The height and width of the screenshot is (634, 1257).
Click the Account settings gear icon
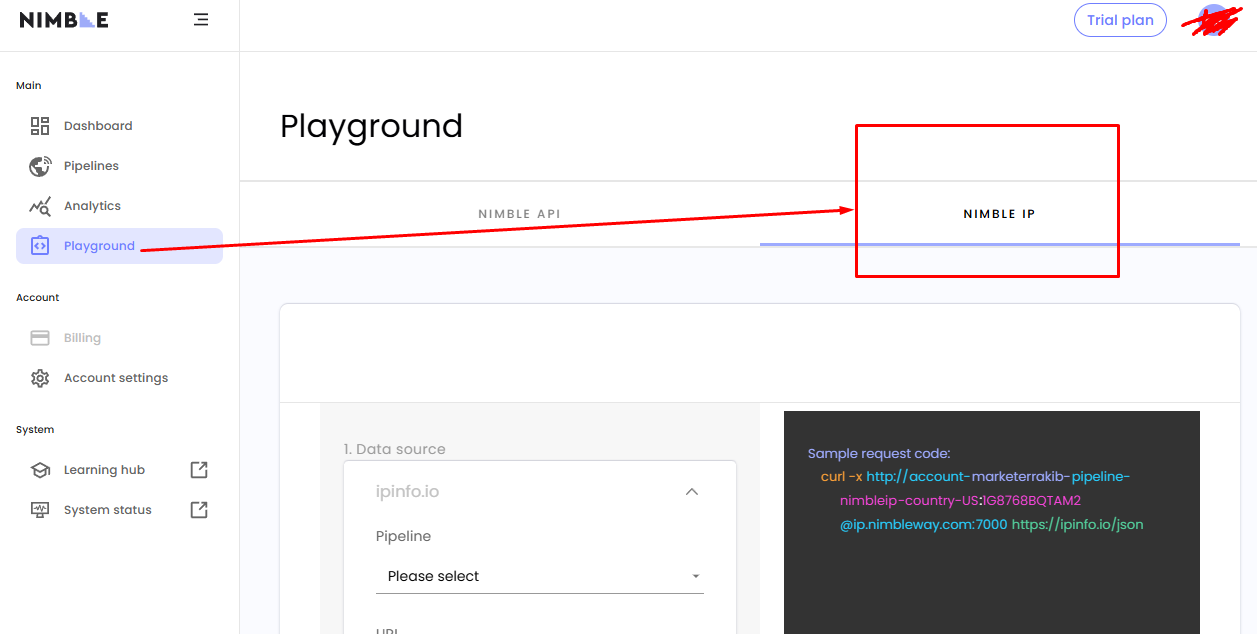pyautogui.click(x=40, y=378)
